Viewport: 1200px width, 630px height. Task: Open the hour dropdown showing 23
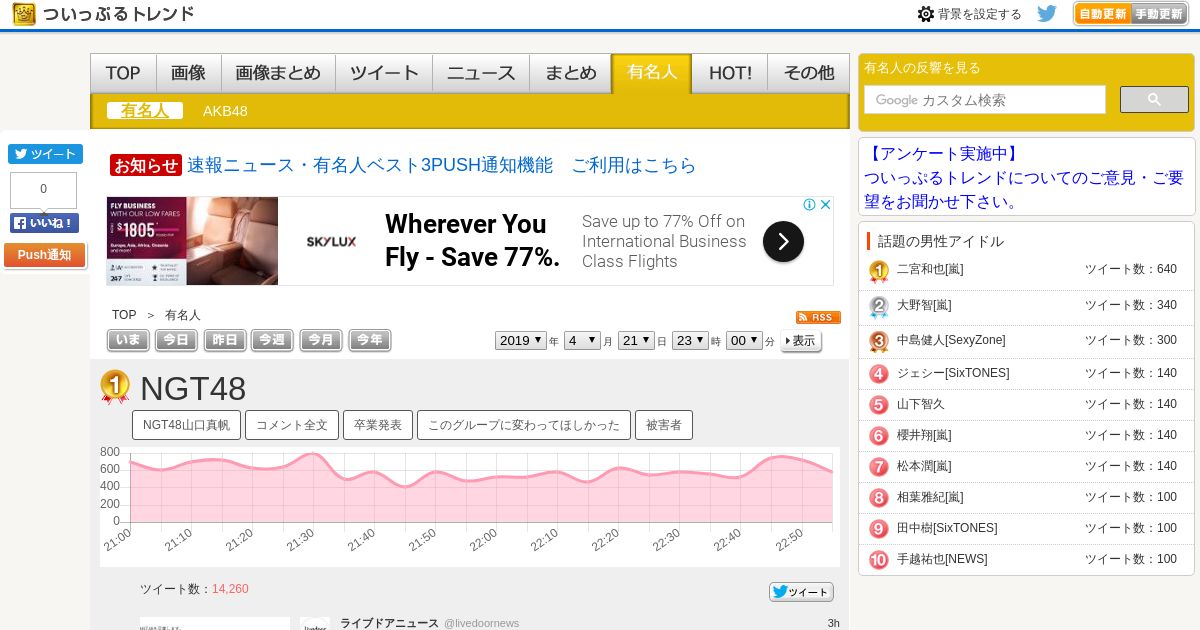pos(690,340)
